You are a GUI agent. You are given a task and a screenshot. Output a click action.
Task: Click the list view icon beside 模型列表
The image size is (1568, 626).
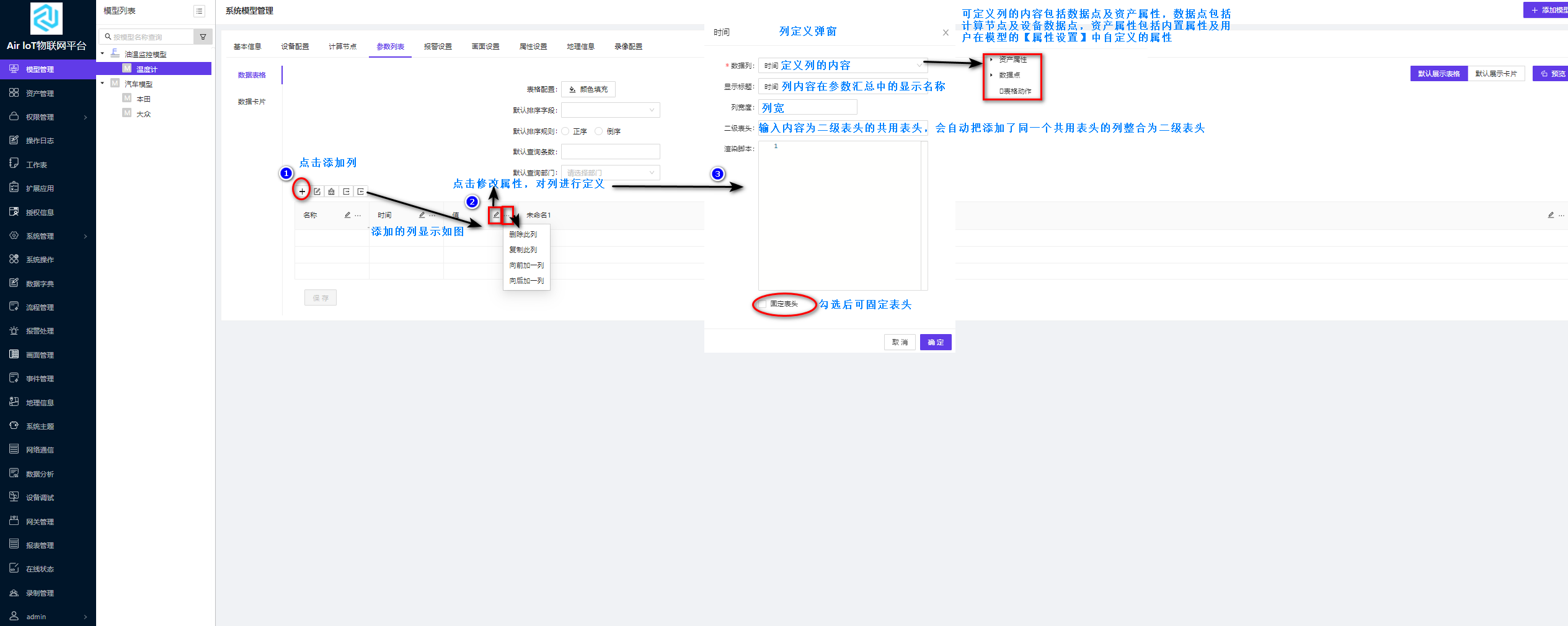pos(200,11)
